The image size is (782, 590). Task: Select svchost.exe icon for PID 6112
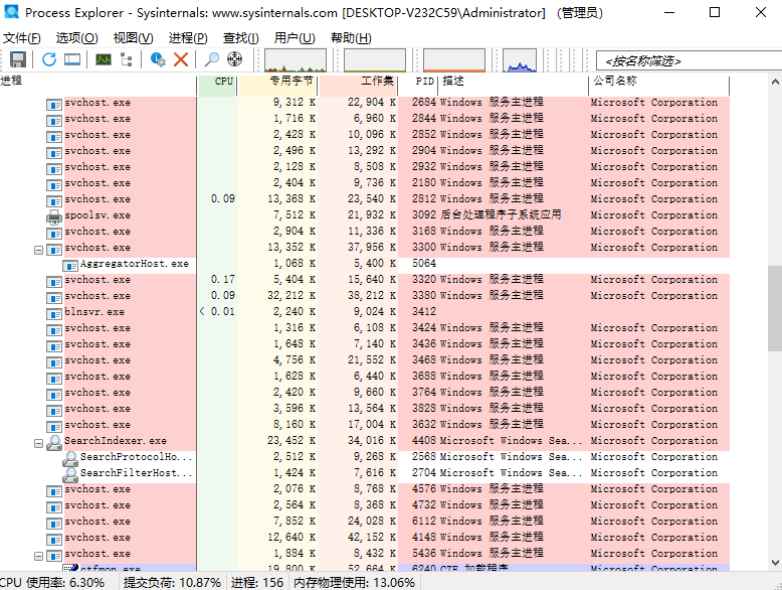tap(54, 524)
